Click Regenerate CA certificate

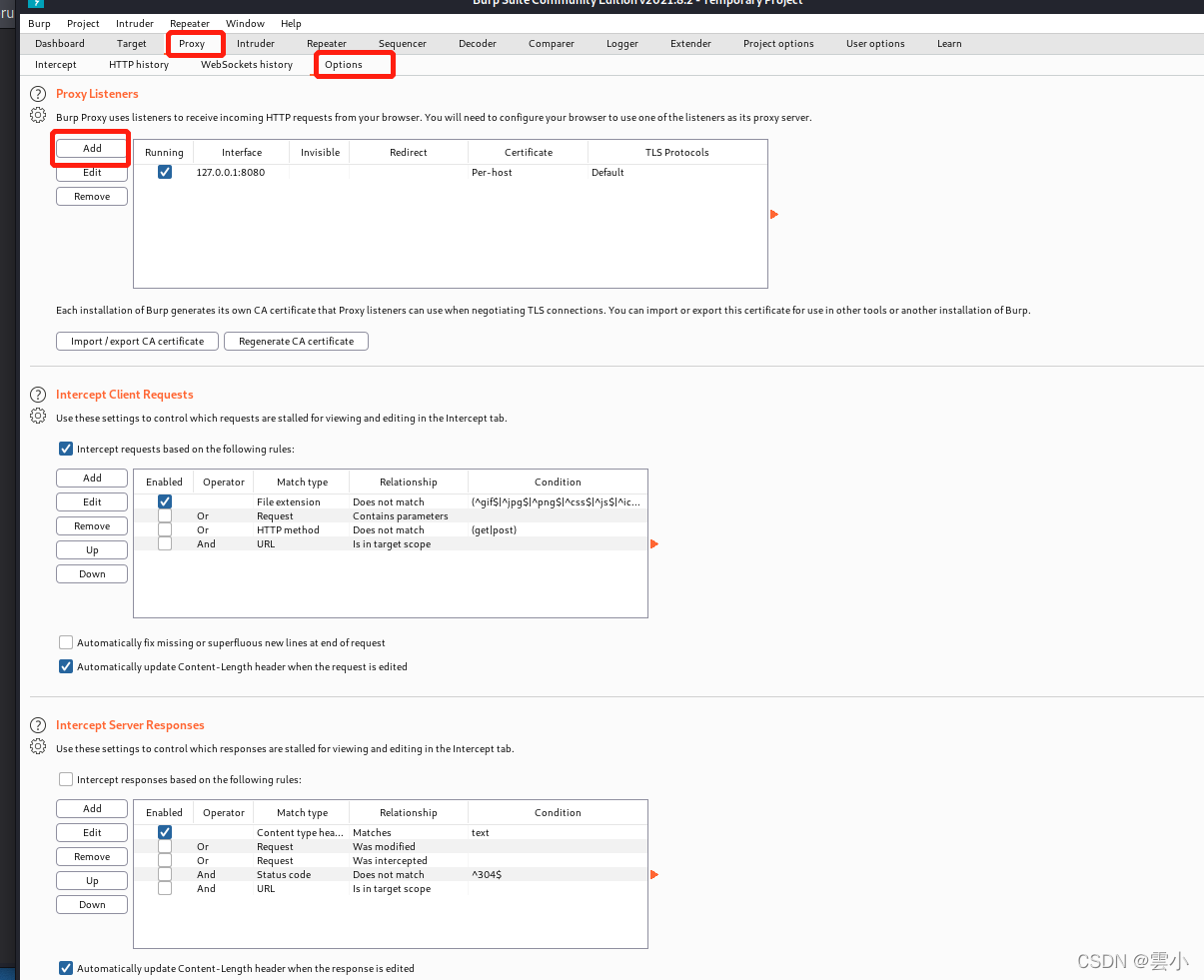[x=297, y=341]
